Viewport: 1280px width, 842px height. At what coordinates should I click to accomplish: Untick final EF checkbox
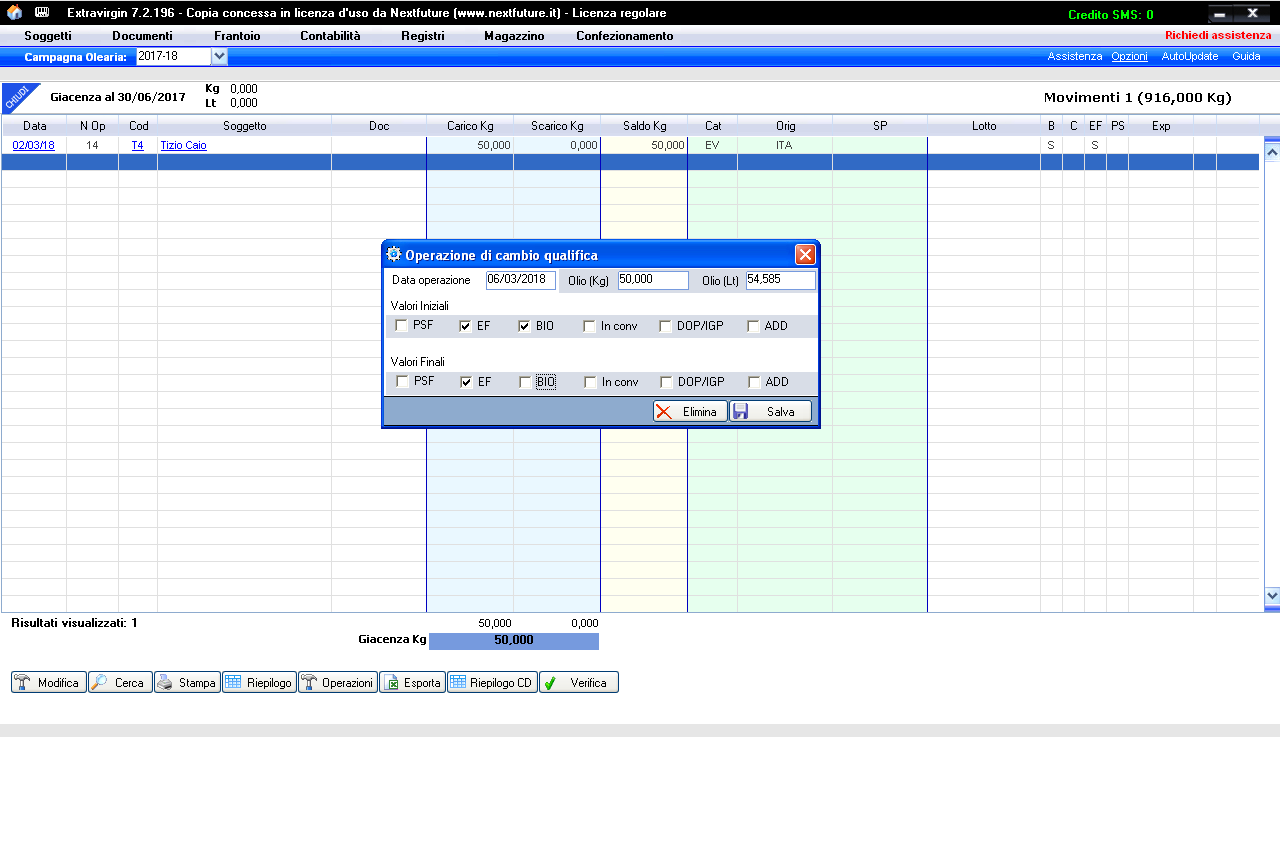pyautogui.click(x=466, y=382)
